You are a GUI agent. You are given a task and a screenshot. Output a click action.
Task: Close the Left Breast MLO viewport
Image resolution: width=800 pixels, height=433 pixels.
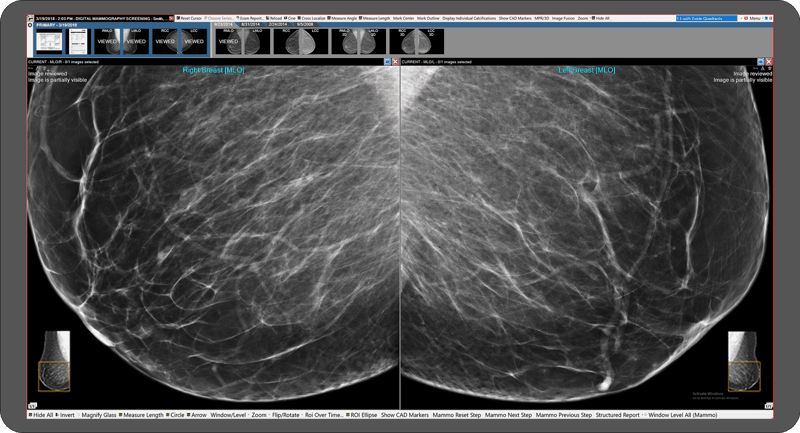click(769, 62)
